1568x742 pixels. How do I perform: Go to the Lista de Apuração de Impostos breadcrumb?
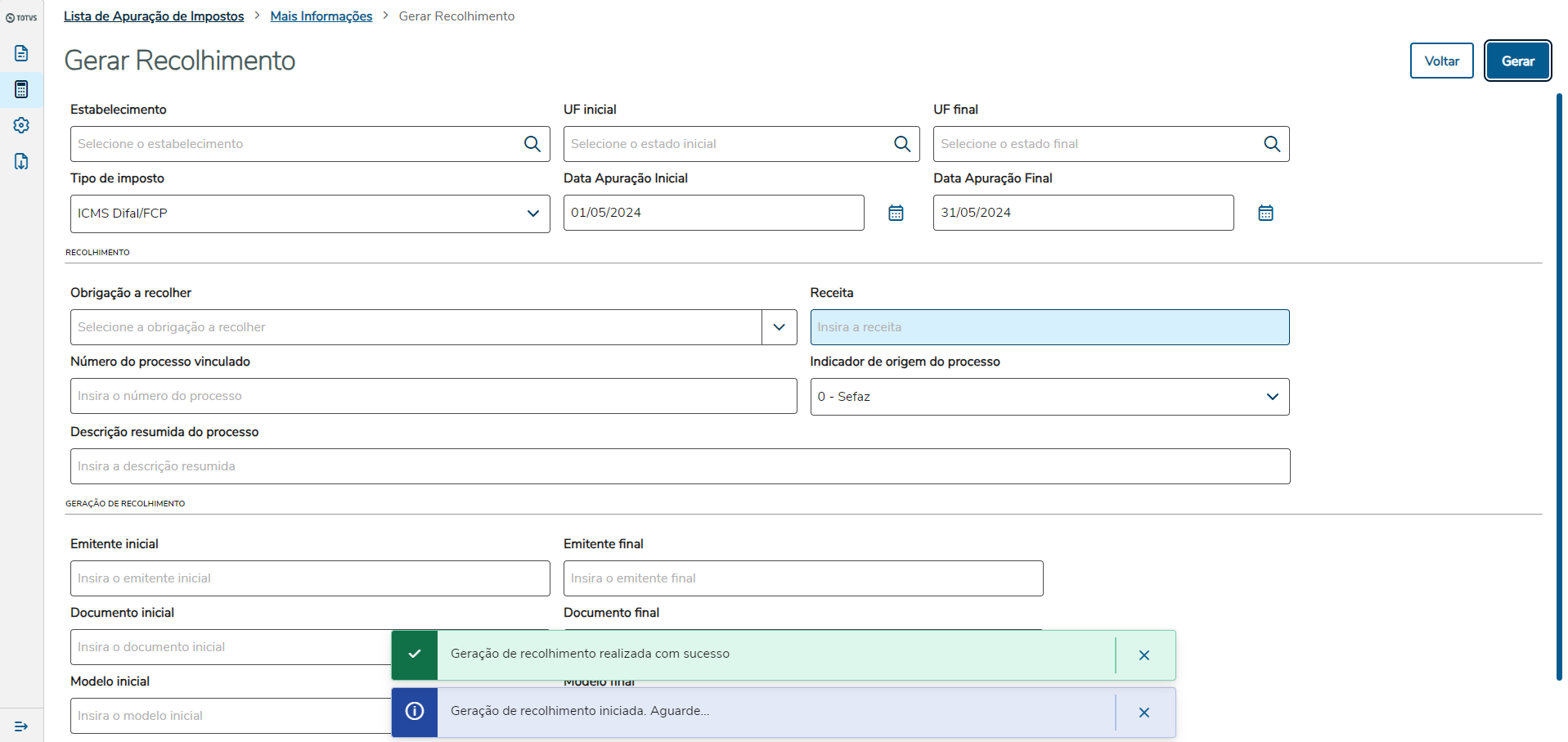pos(154,16)
